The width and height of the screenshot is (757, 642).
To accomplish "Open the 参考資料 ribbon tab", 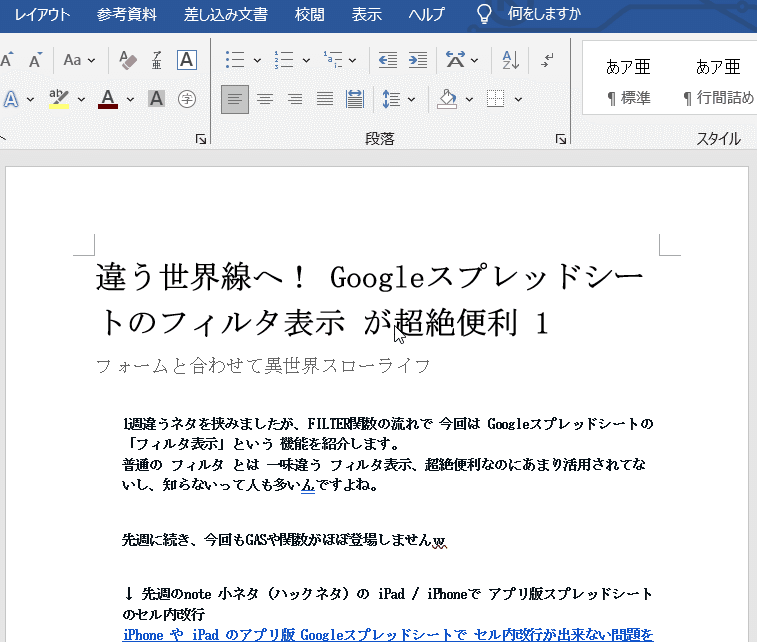I will [x=126, y=14].
